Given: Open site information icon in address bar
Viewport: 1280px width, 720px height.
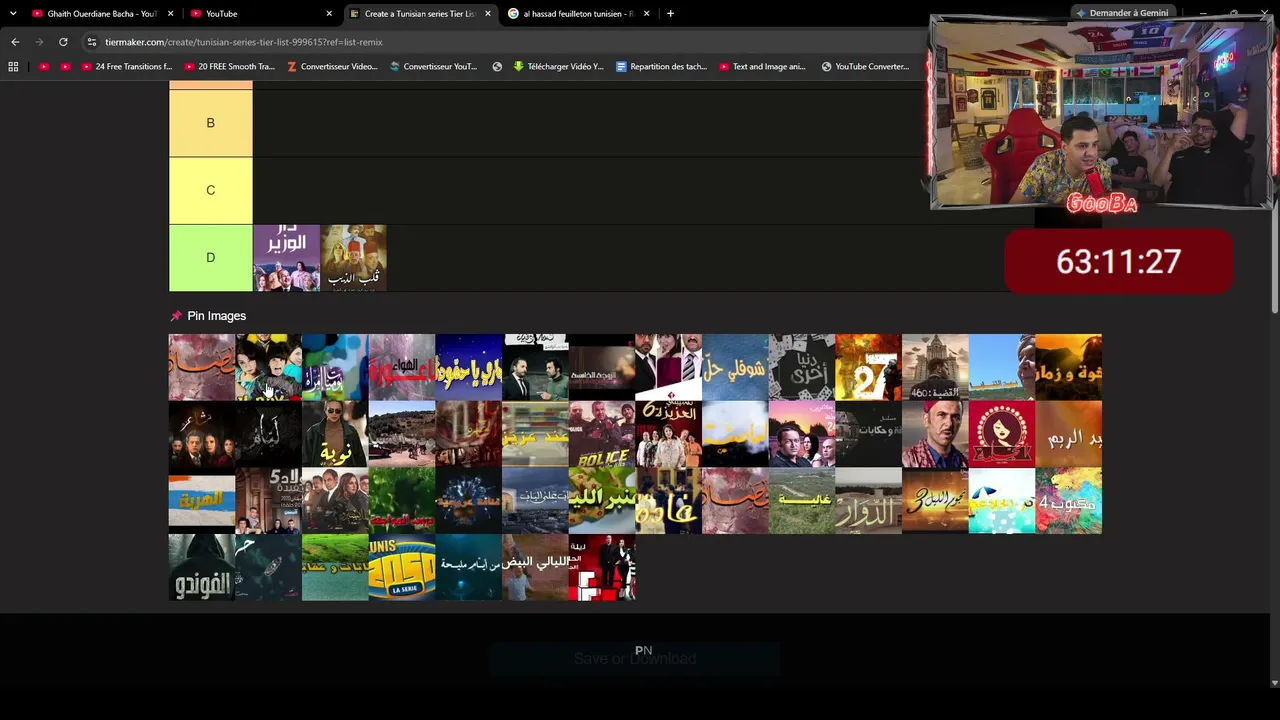Looking at the screenshot, I should (92, 42).
